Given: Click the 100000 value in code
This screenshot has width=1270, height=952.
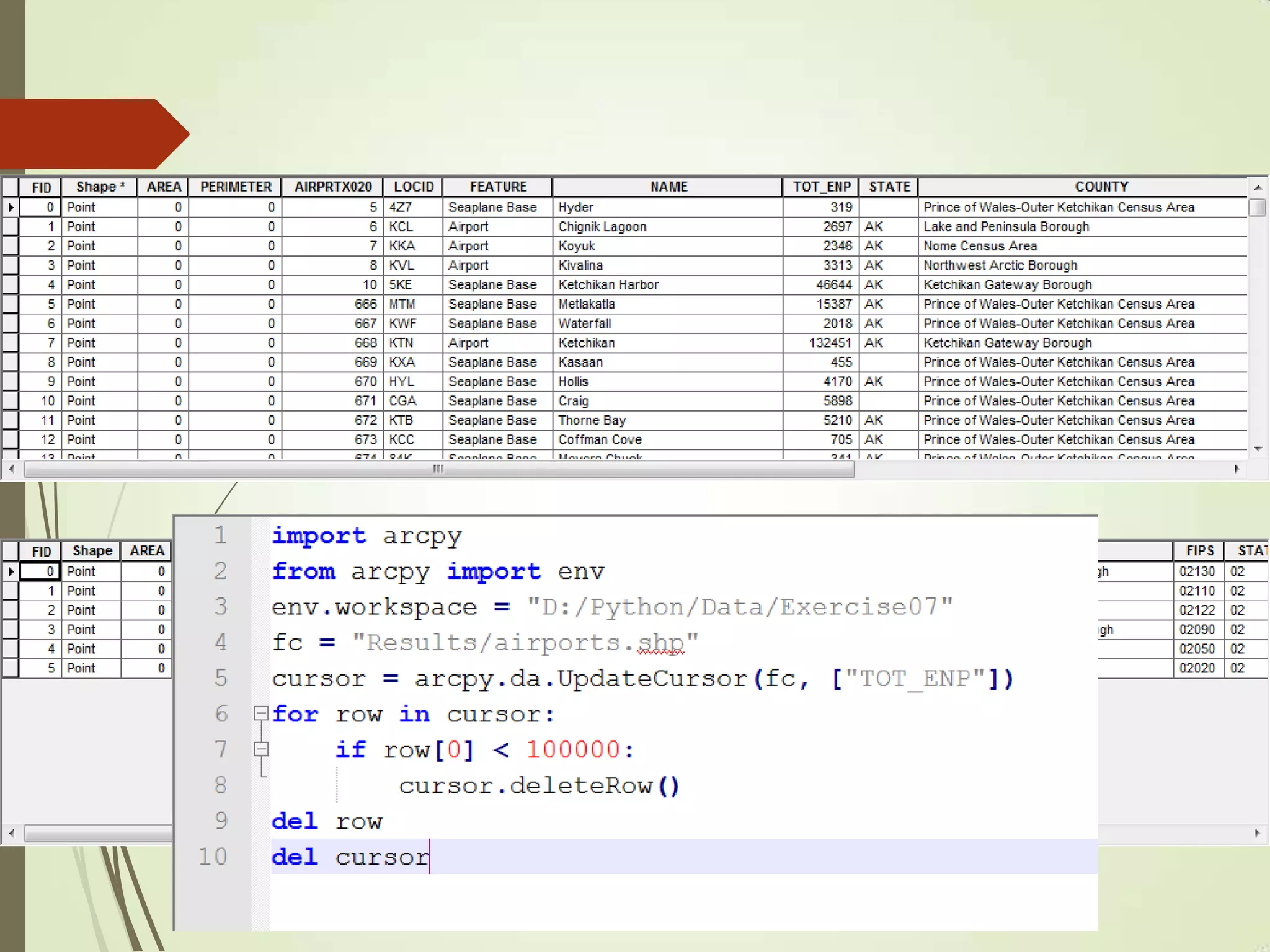Looking at the screenshot, I should [573, 749].
